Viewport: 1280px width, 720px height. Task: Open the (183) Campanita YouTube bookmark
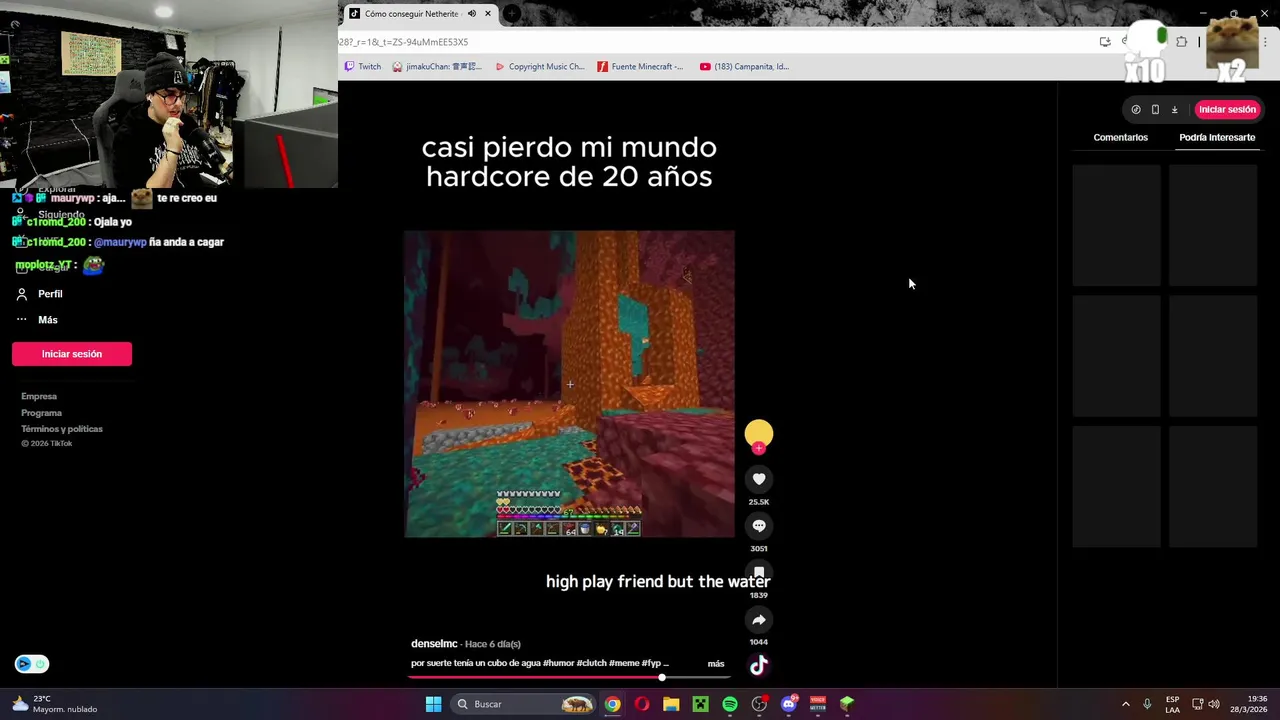click(744, 67)
